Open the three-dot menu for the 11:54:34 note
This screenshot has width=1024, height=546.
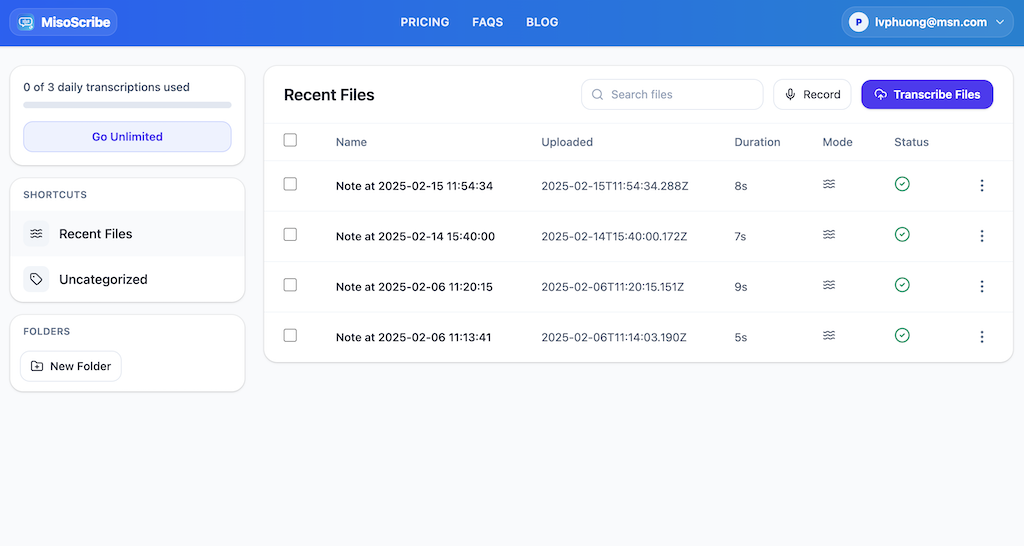982,185
